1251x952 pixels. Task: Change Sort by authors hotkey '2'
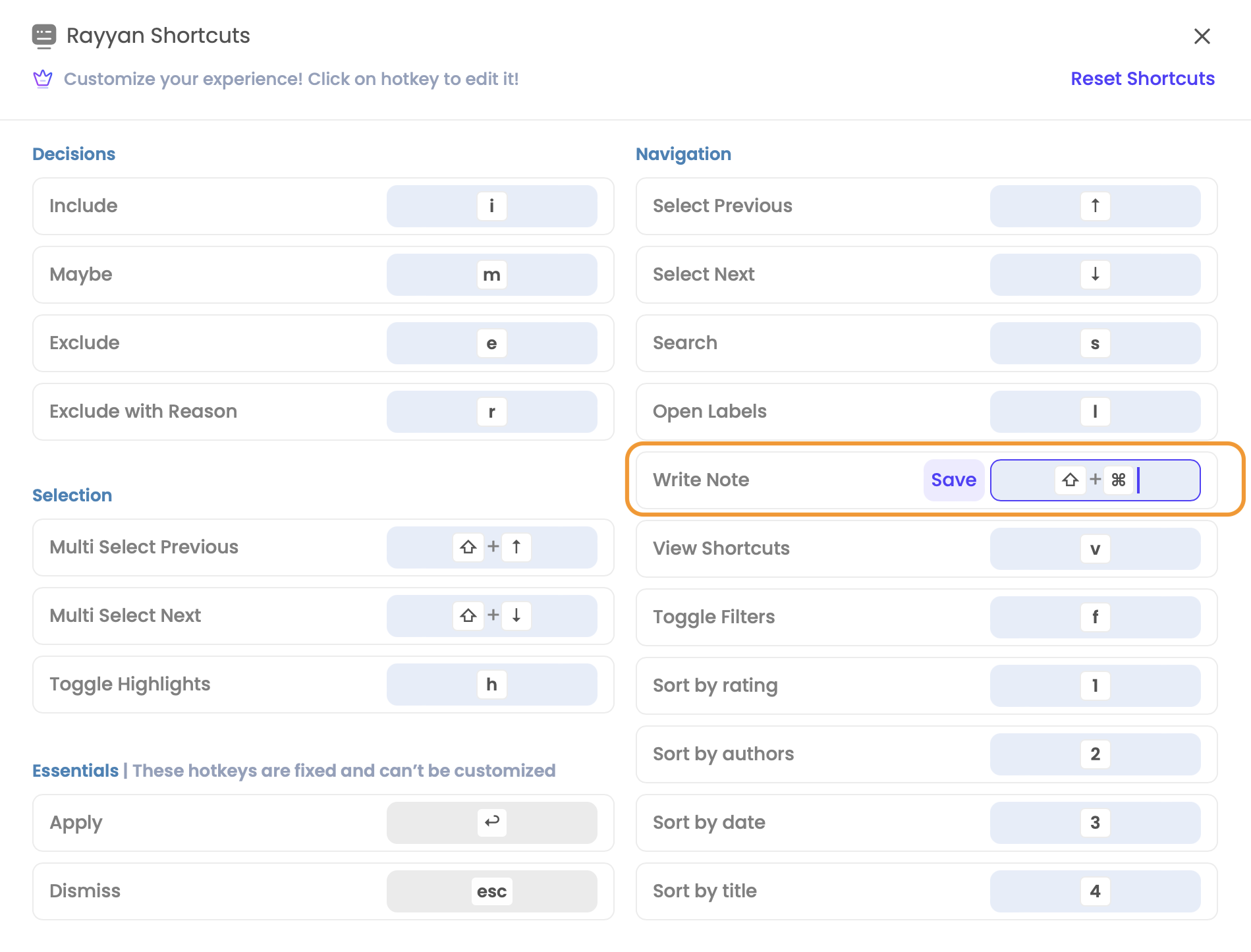pyautogui.click(x=1095, y=754)
